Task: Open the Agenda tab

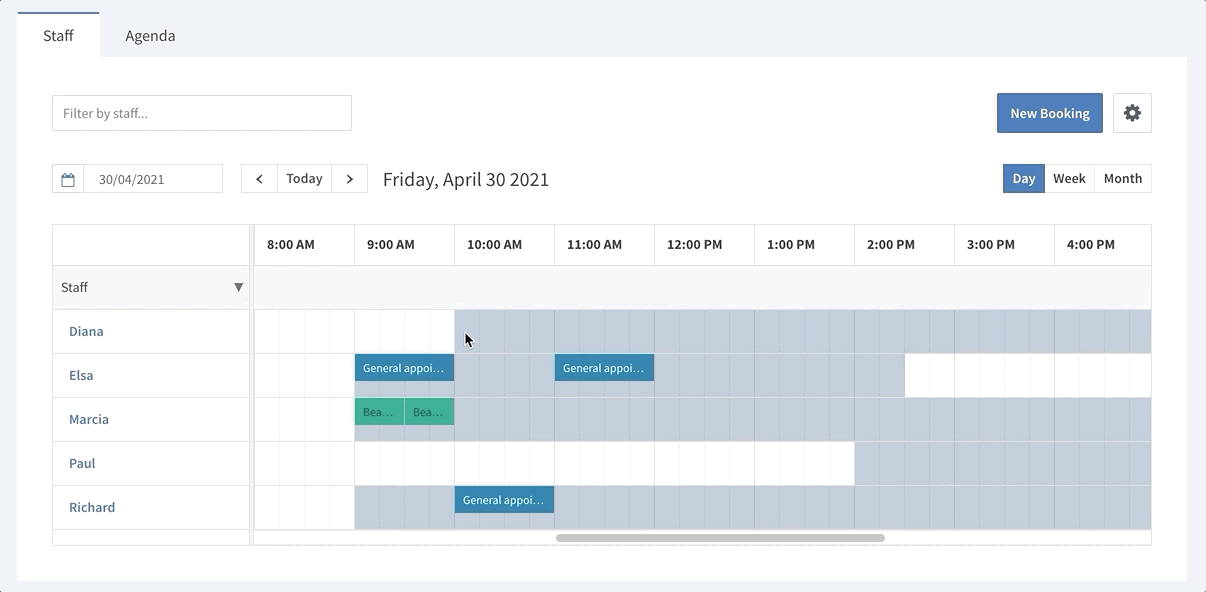Action: (150, 36)
